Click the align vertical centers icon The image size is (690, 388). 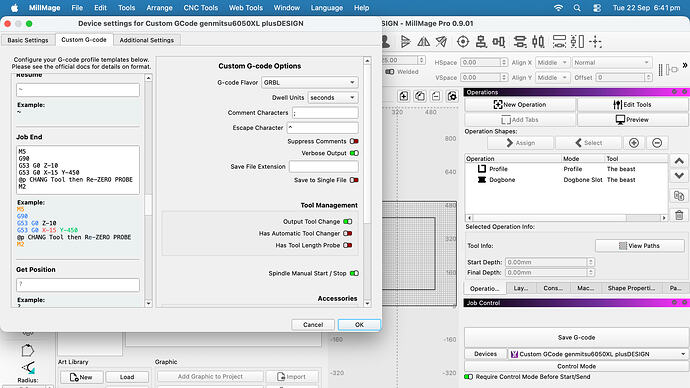(x=499, y=42)
